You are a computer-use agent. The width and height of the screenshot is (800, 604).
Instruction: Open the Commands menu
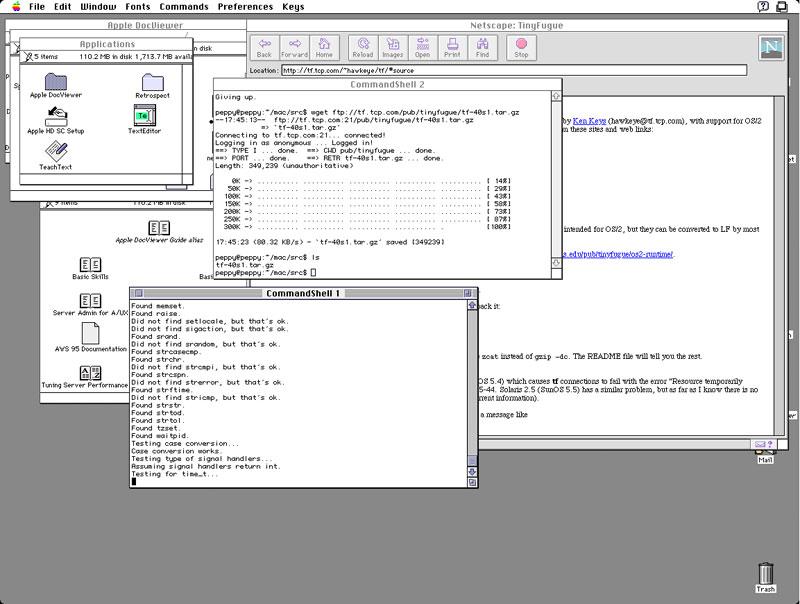pyautogui.click(x=184, y=7)
